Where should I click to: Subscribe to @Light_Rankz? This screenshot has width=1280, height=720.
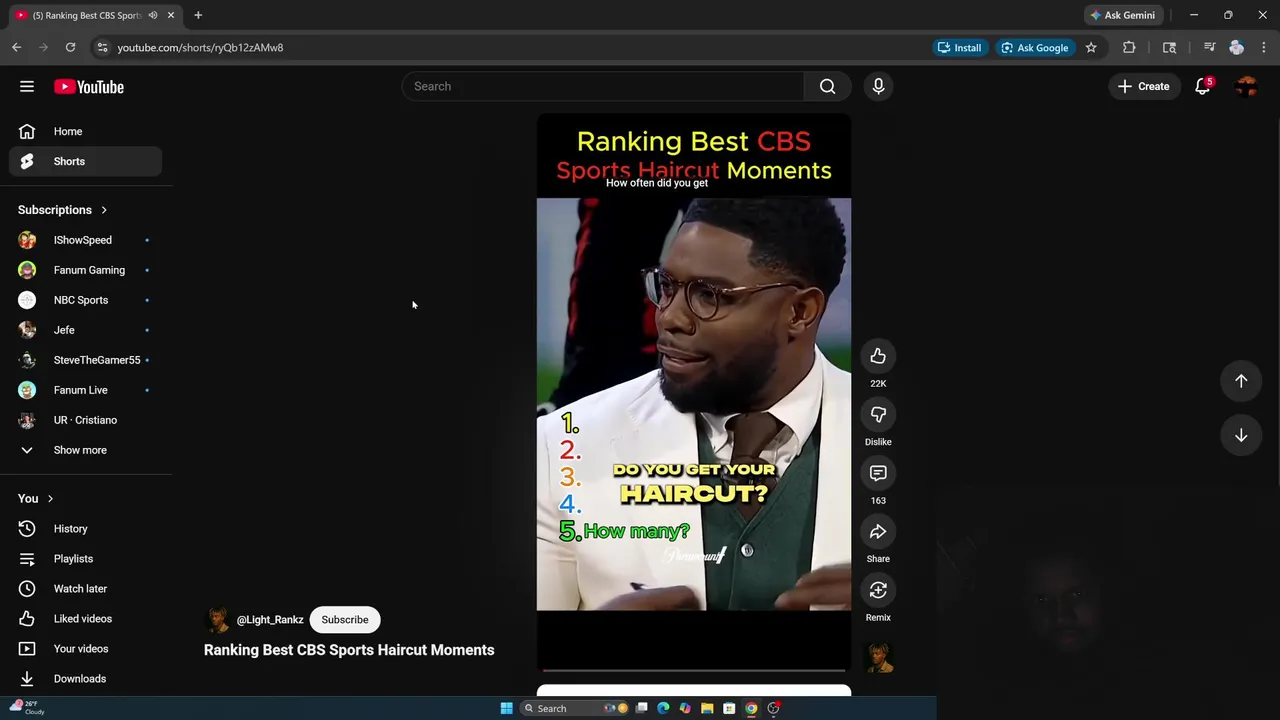[345, 620]
